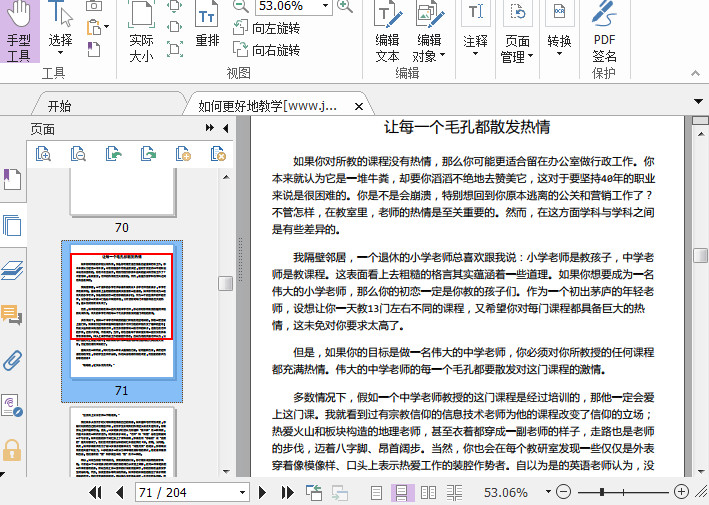The height and width of the screenshot is (505, 709).
Task: Switch to the Start (开始) tab
Action: tap(60, 105)
